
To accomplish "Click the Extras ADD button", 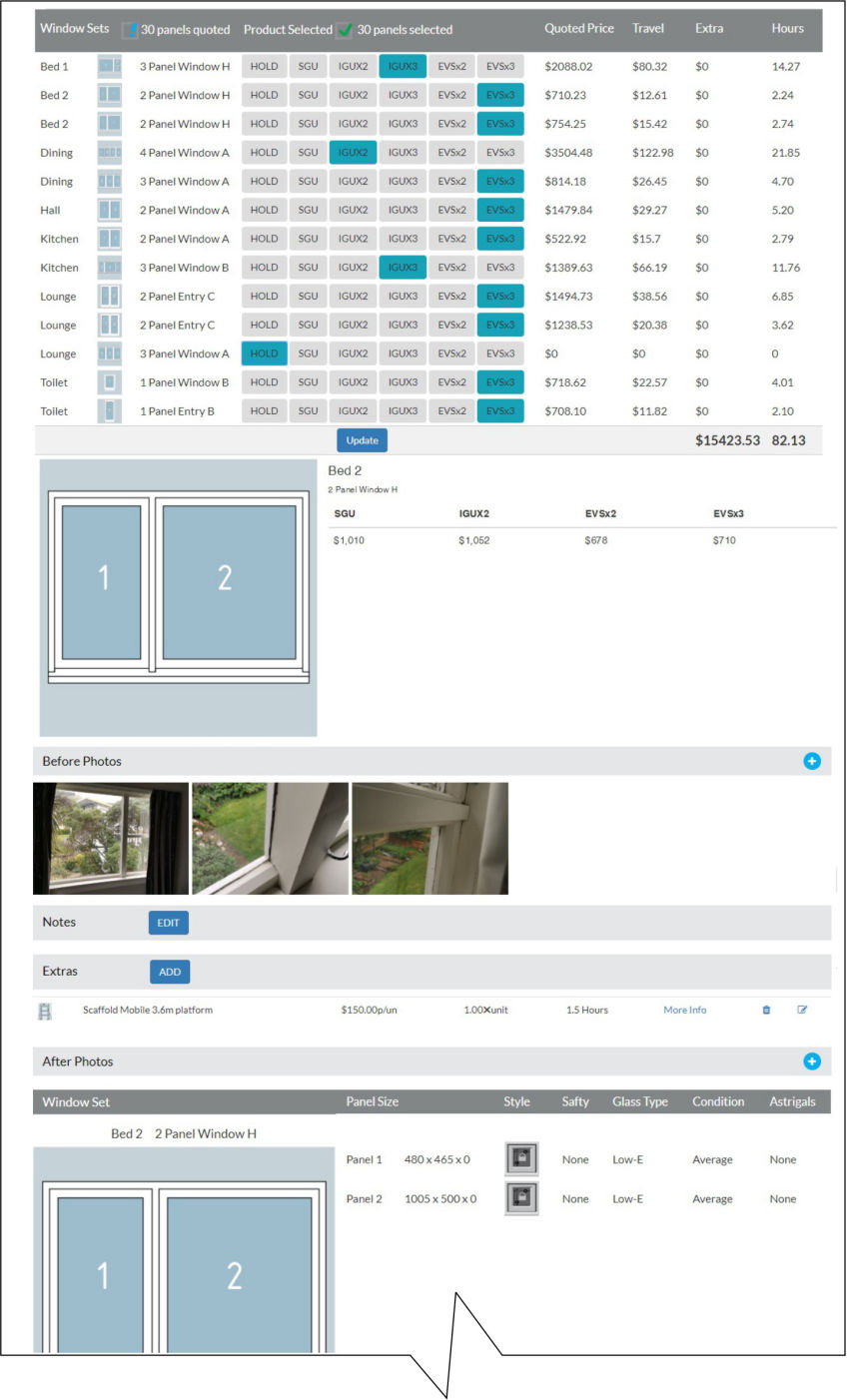I will [170, 972].
